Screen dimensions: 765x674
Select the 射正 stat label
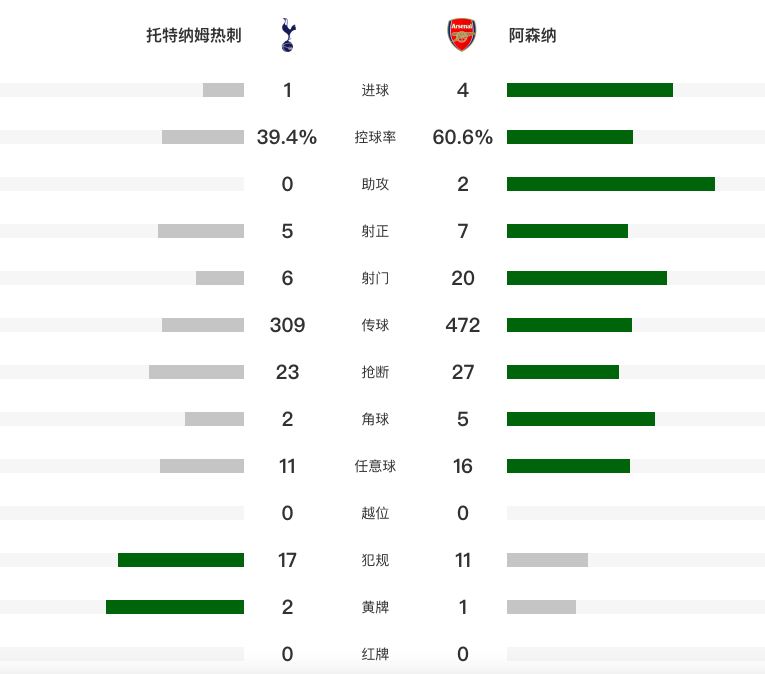[375, 232]
